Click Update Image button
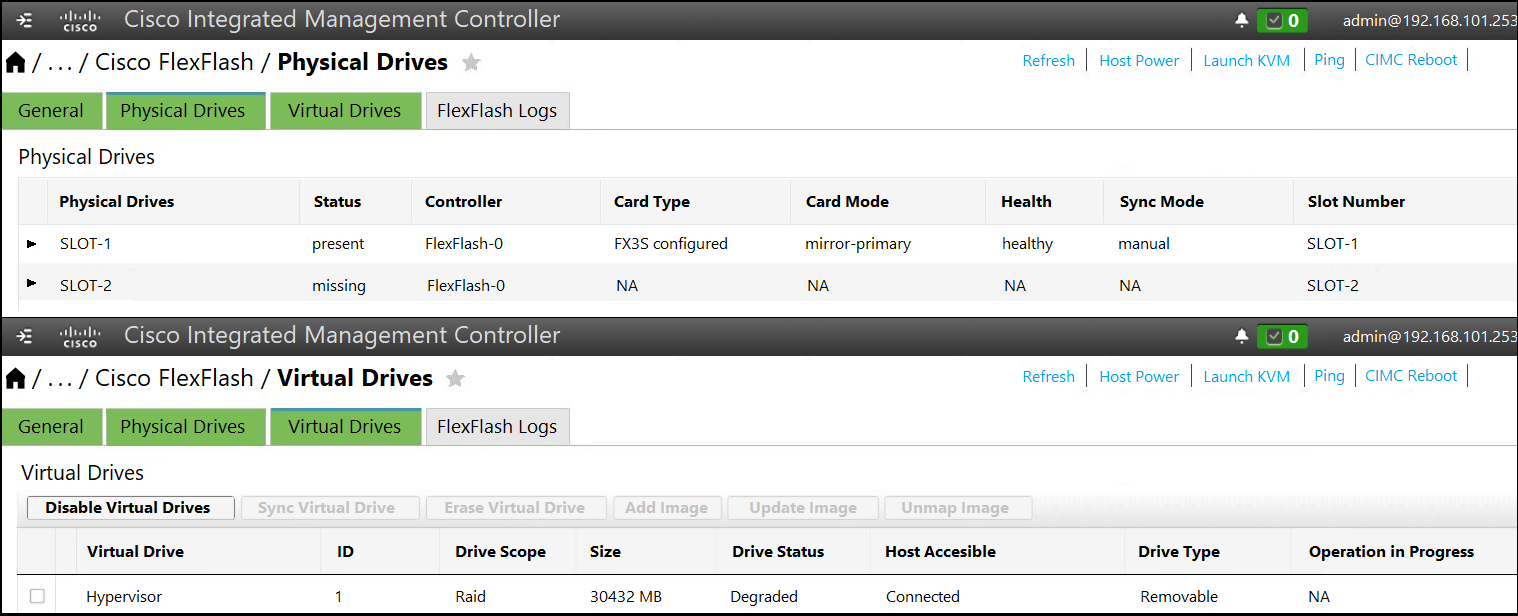Image resolution: width=1518 pixels, height=616 pixels. tap(803, 508)
